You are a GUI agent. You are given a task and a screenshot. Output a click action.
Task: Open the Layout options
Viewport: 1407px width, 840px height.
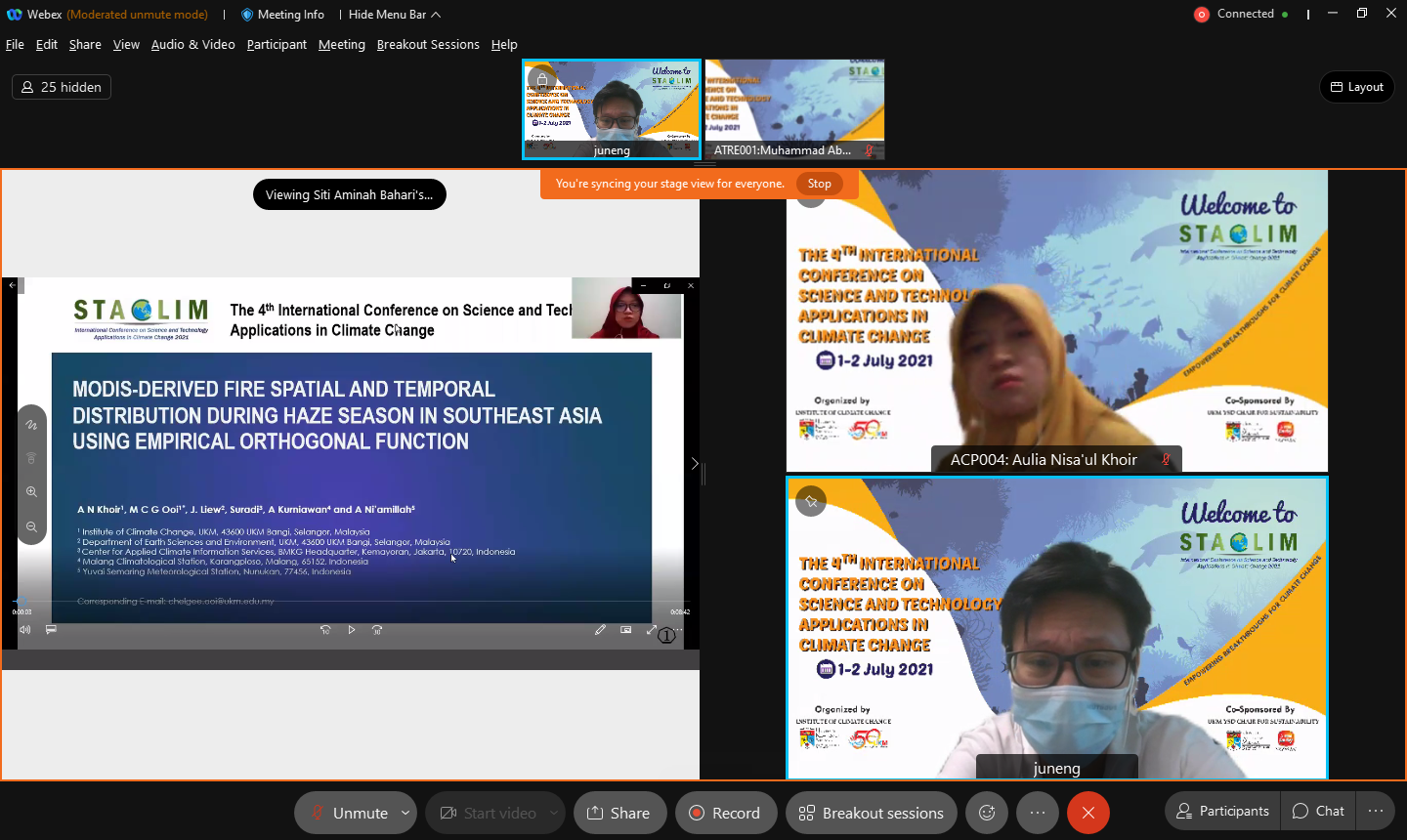[x=1356, y=87]
